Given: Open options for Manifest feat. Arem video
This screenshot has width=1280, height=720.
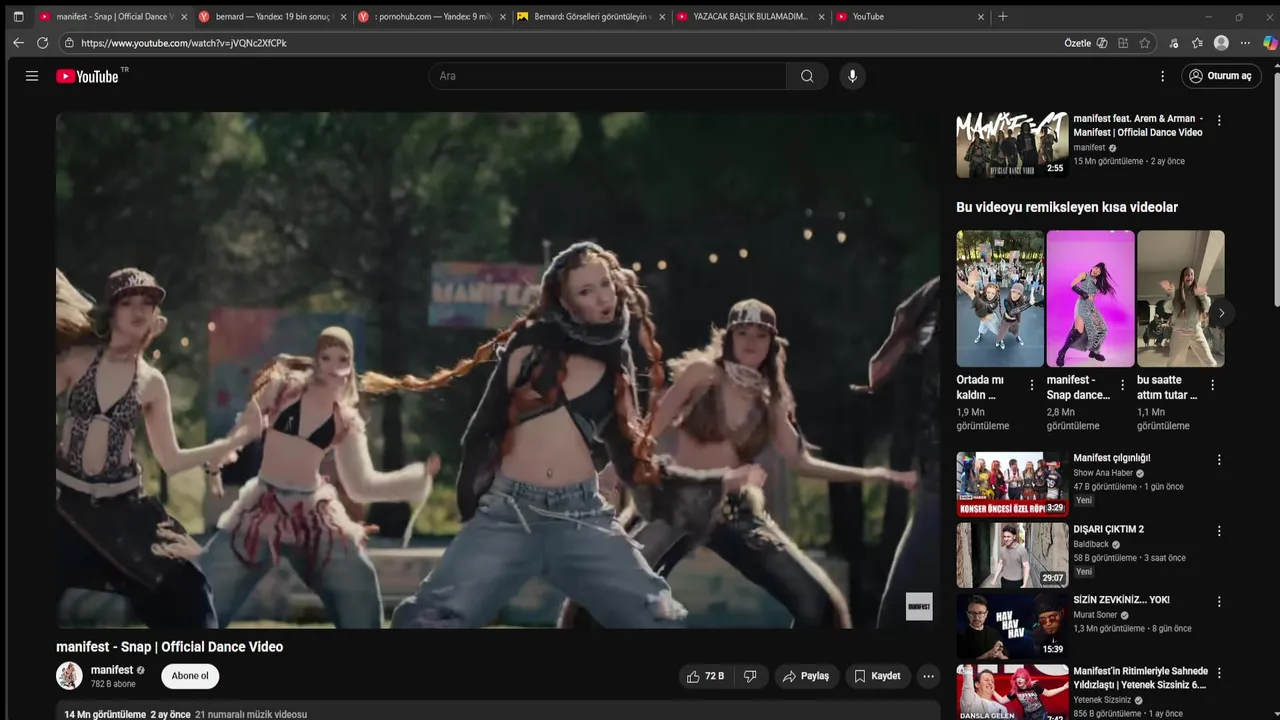Looking at the screenshot, I should click(1219, 120).
